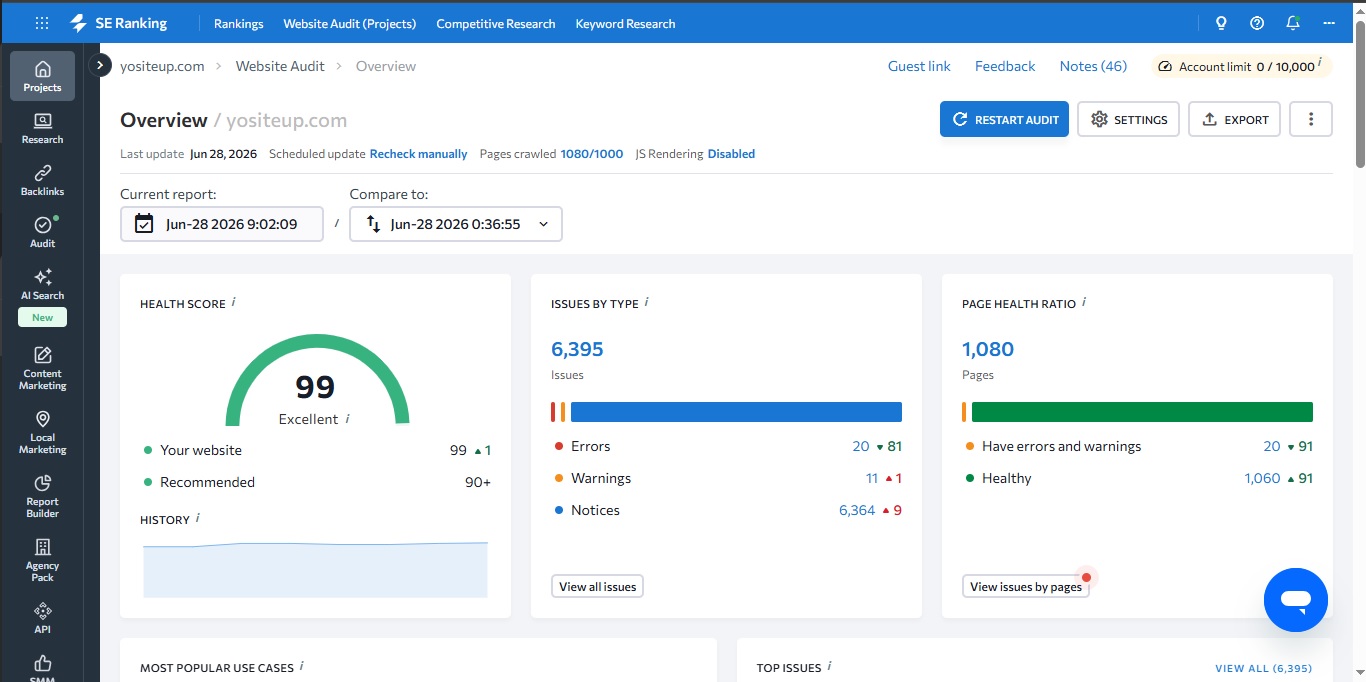Viewport: 1366px width, 682px height.
Task: Click the Warnings count 11
Action: point(872,478)
